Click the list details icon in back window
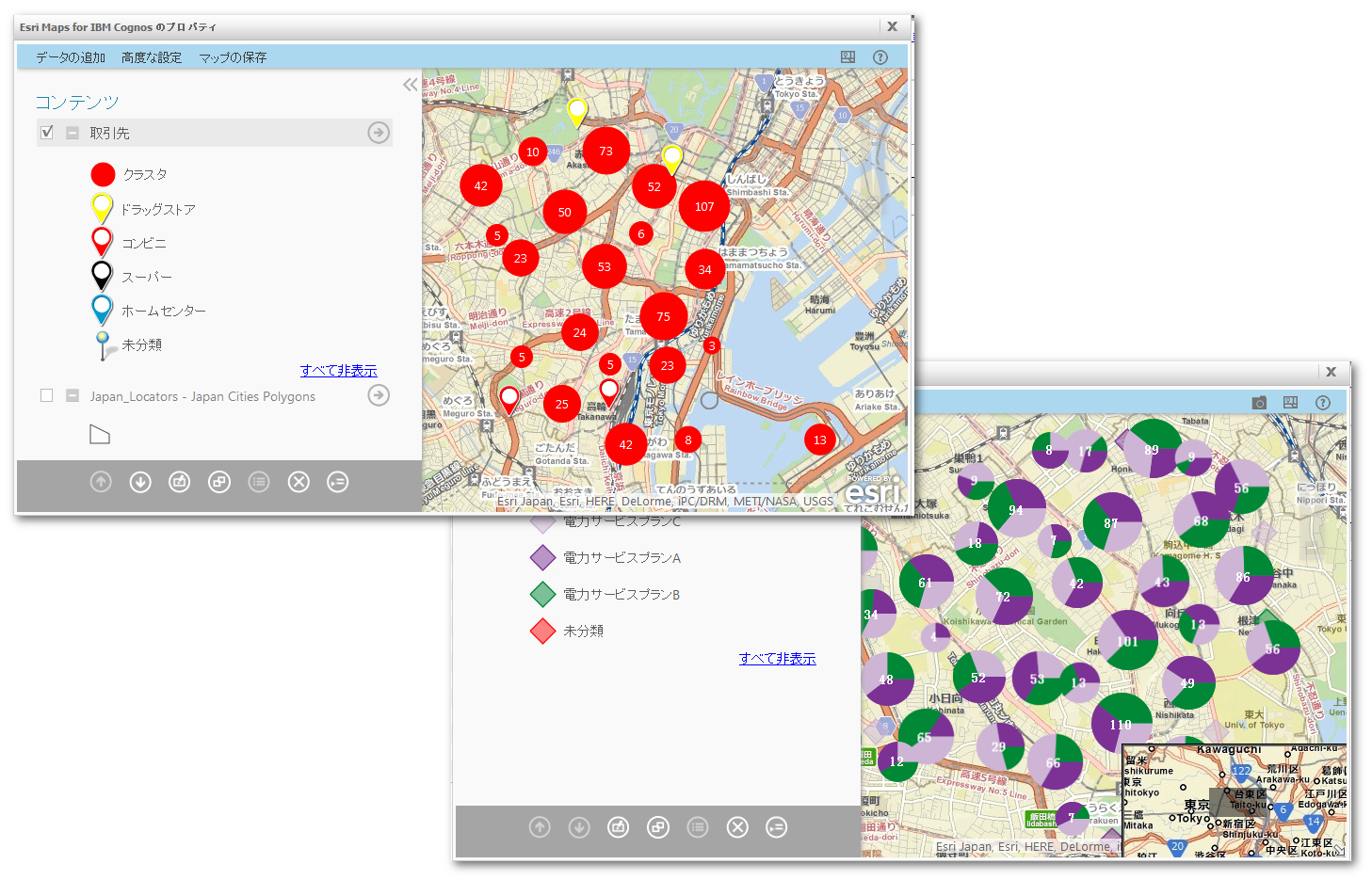 click(x=698, y=827)
